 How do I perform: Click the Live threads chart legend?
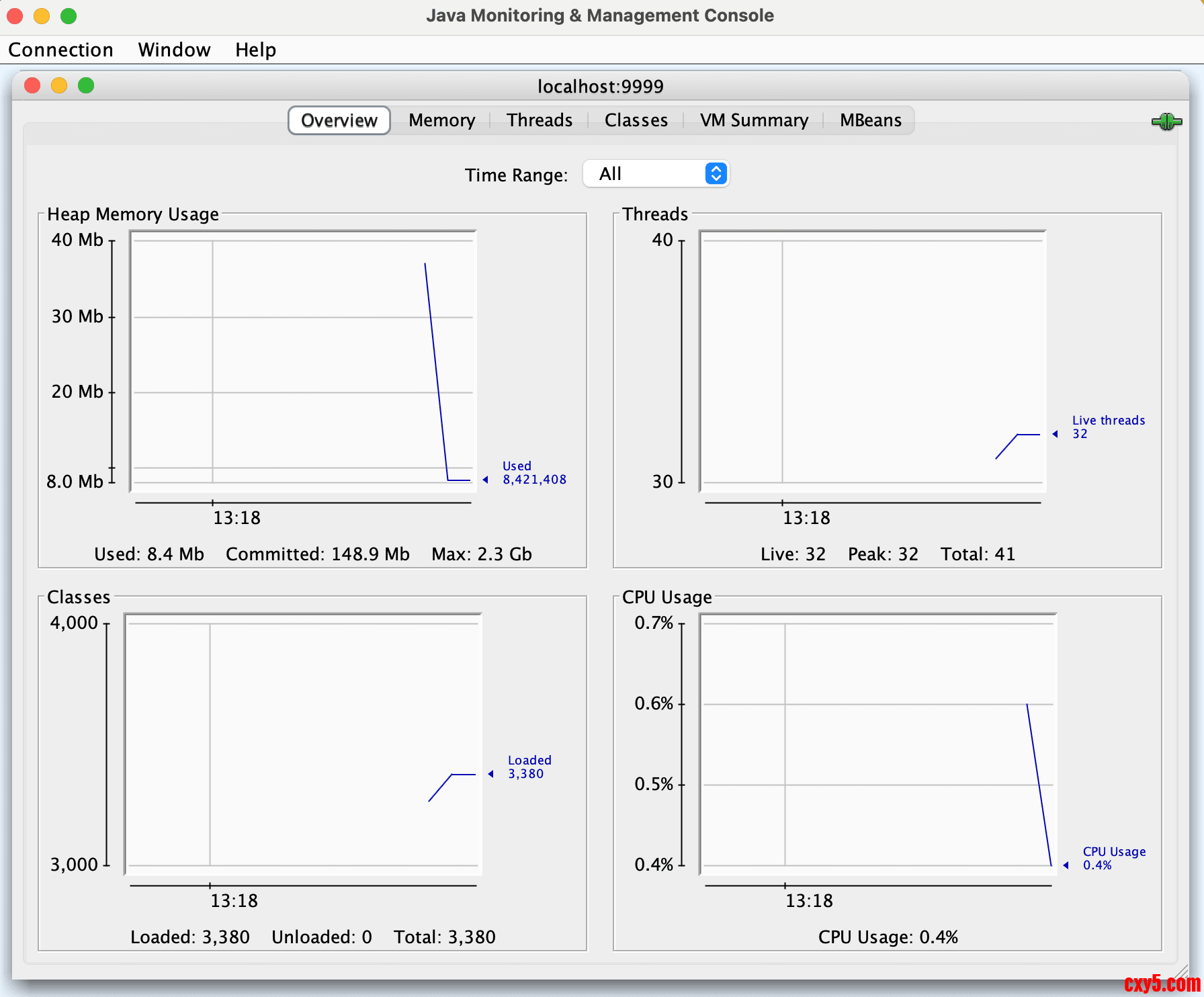tap(1107, 427)
